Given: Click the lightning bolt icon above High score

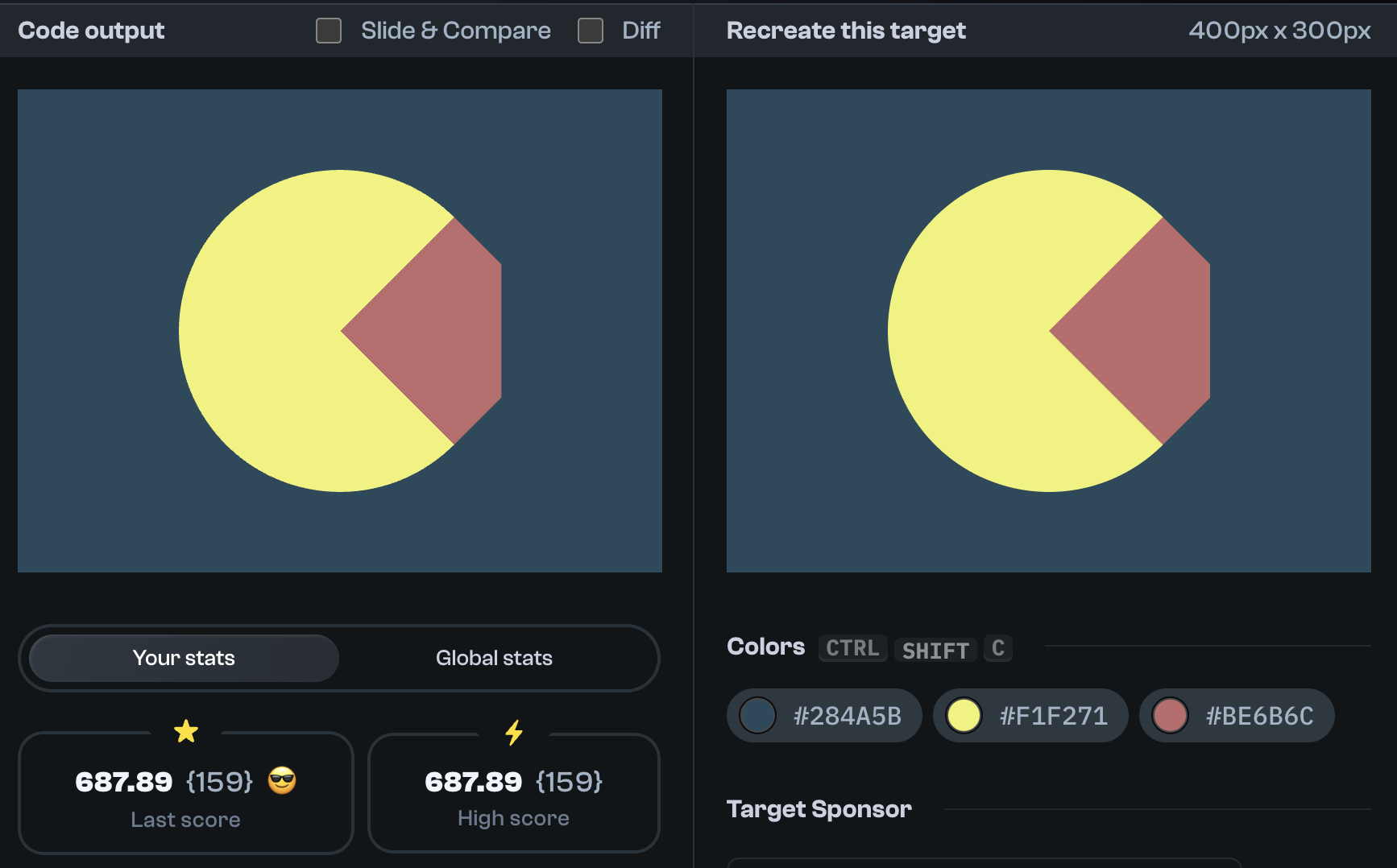Looking at the screenshot, I should click(514, 732).
